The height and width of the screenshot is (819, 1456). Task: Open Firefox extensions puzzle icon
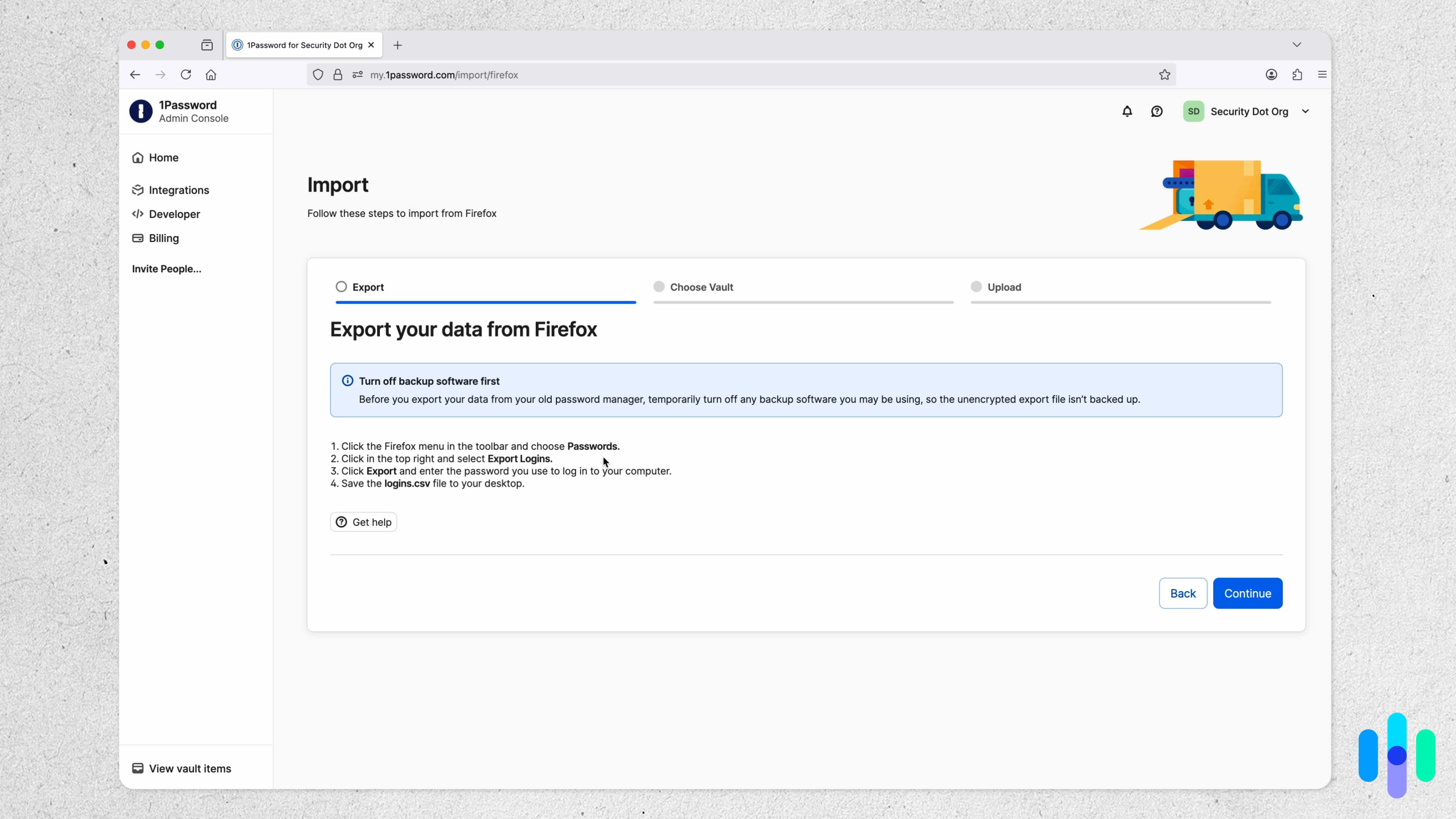pos(1297,75)
